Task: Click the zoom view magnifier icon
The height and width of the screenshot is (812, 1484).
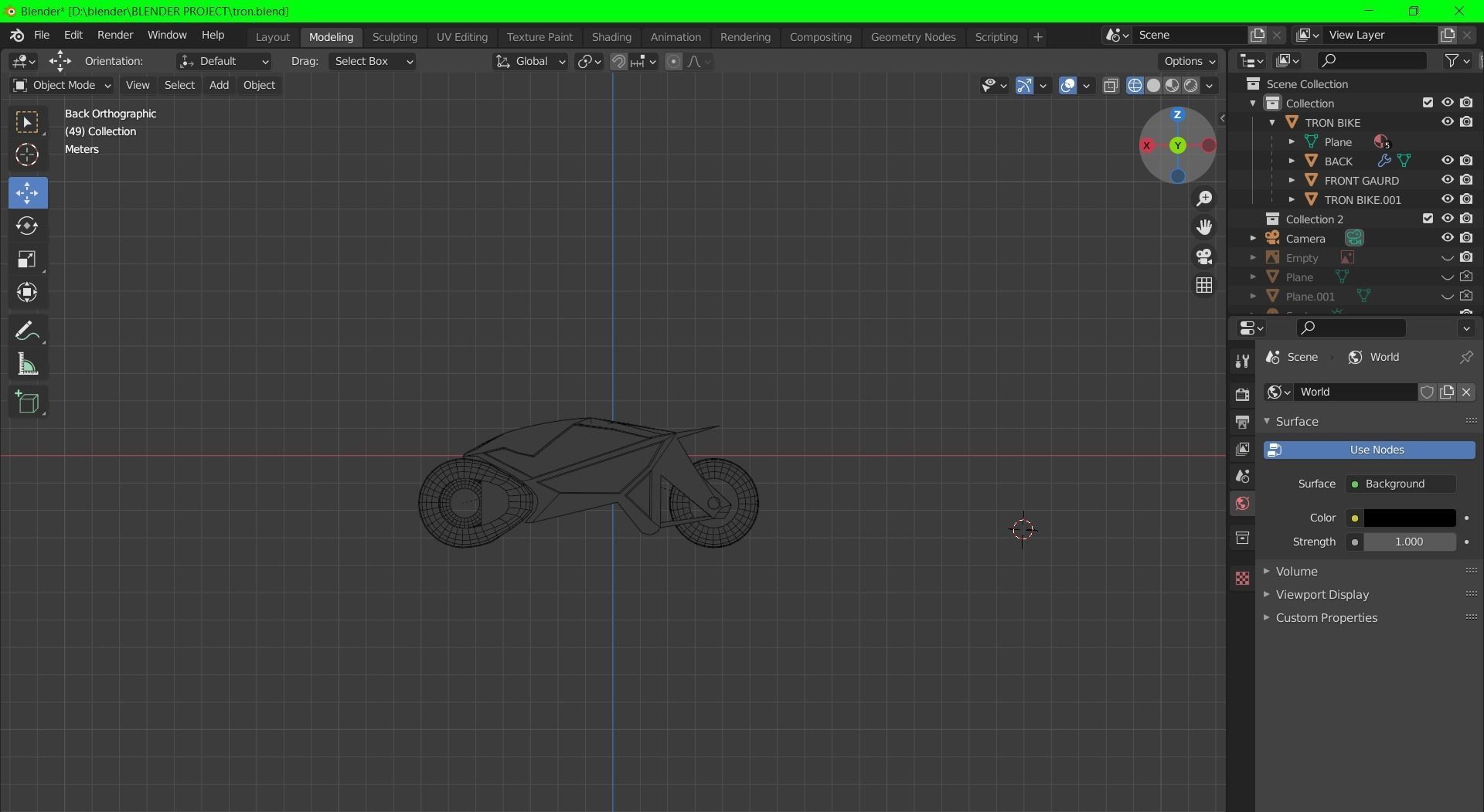Action: pyautogui.click(x=1204, y=199)
